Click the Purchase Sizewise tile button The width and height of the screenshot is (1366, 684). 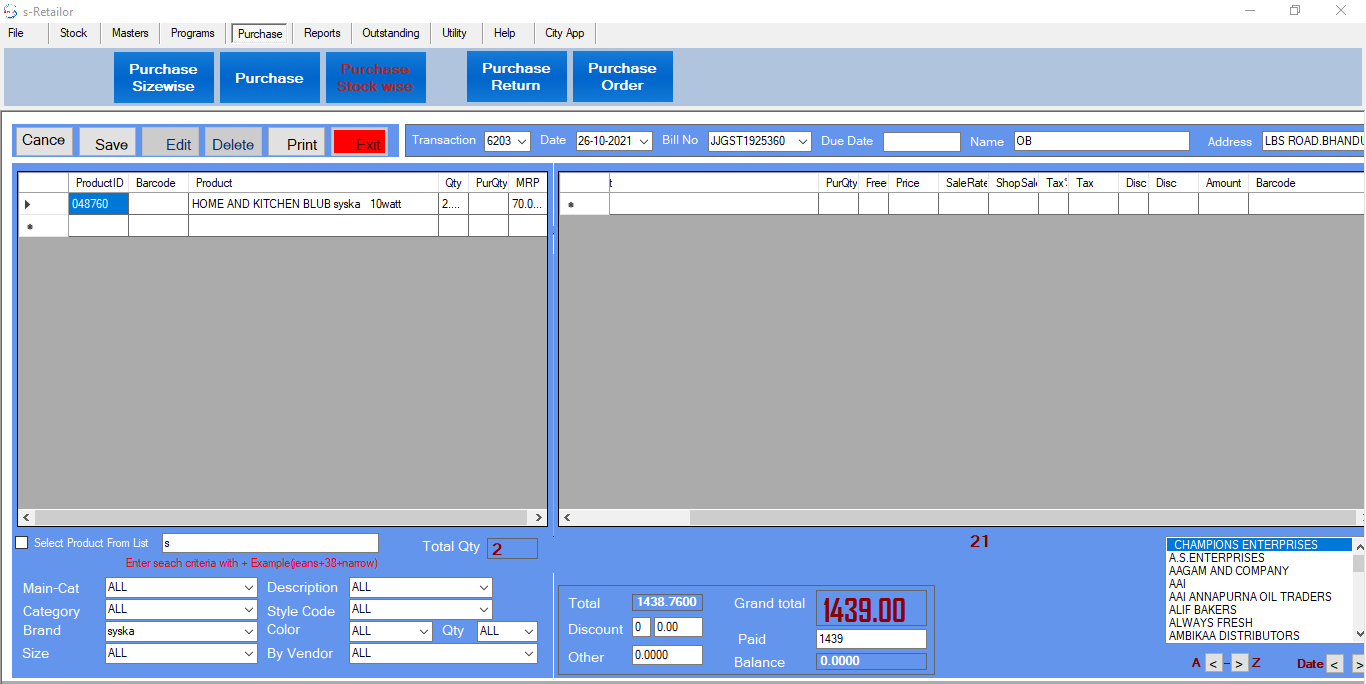(163, 77)
